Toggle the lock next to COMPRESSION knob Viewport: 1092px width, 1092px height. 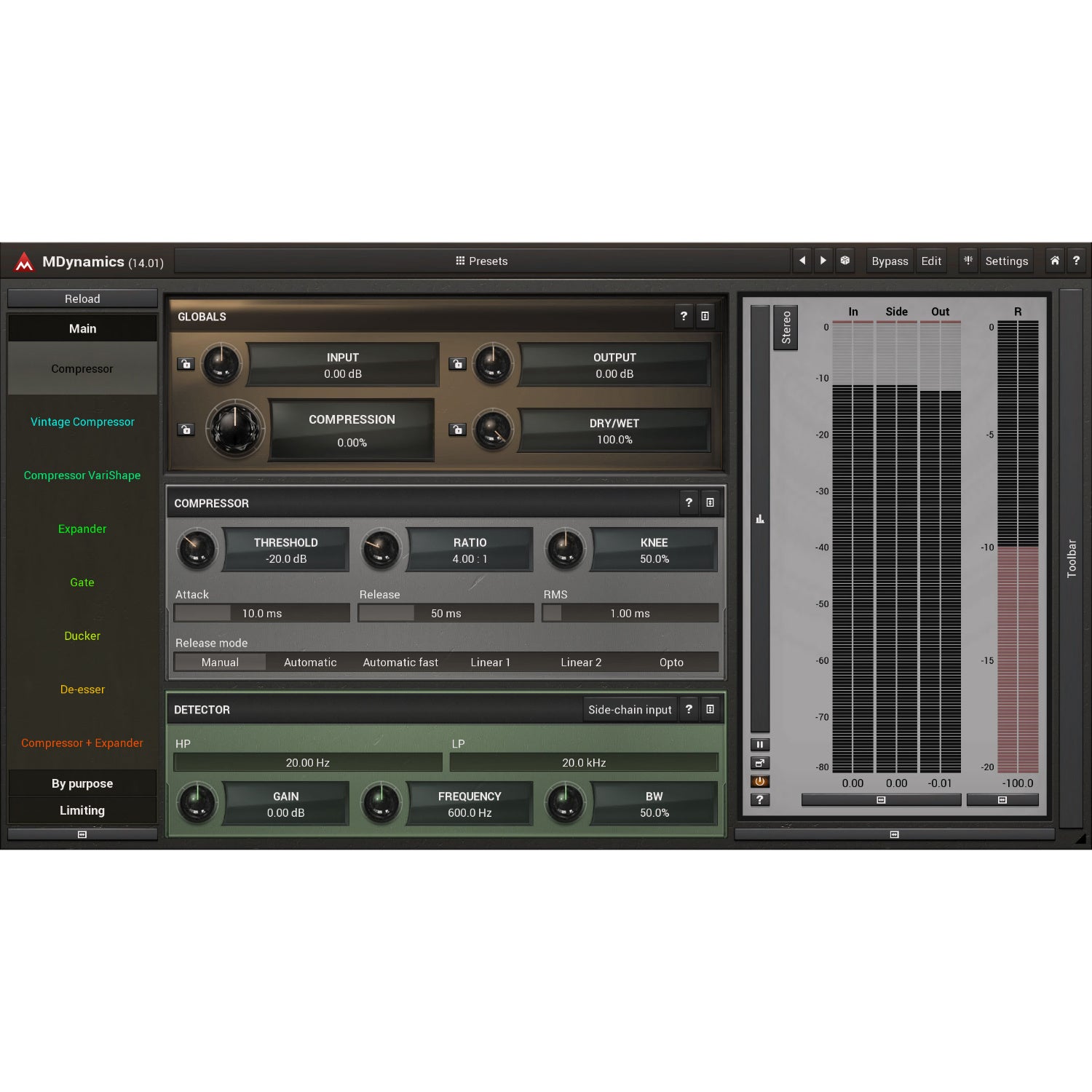[x=186, y=430]
